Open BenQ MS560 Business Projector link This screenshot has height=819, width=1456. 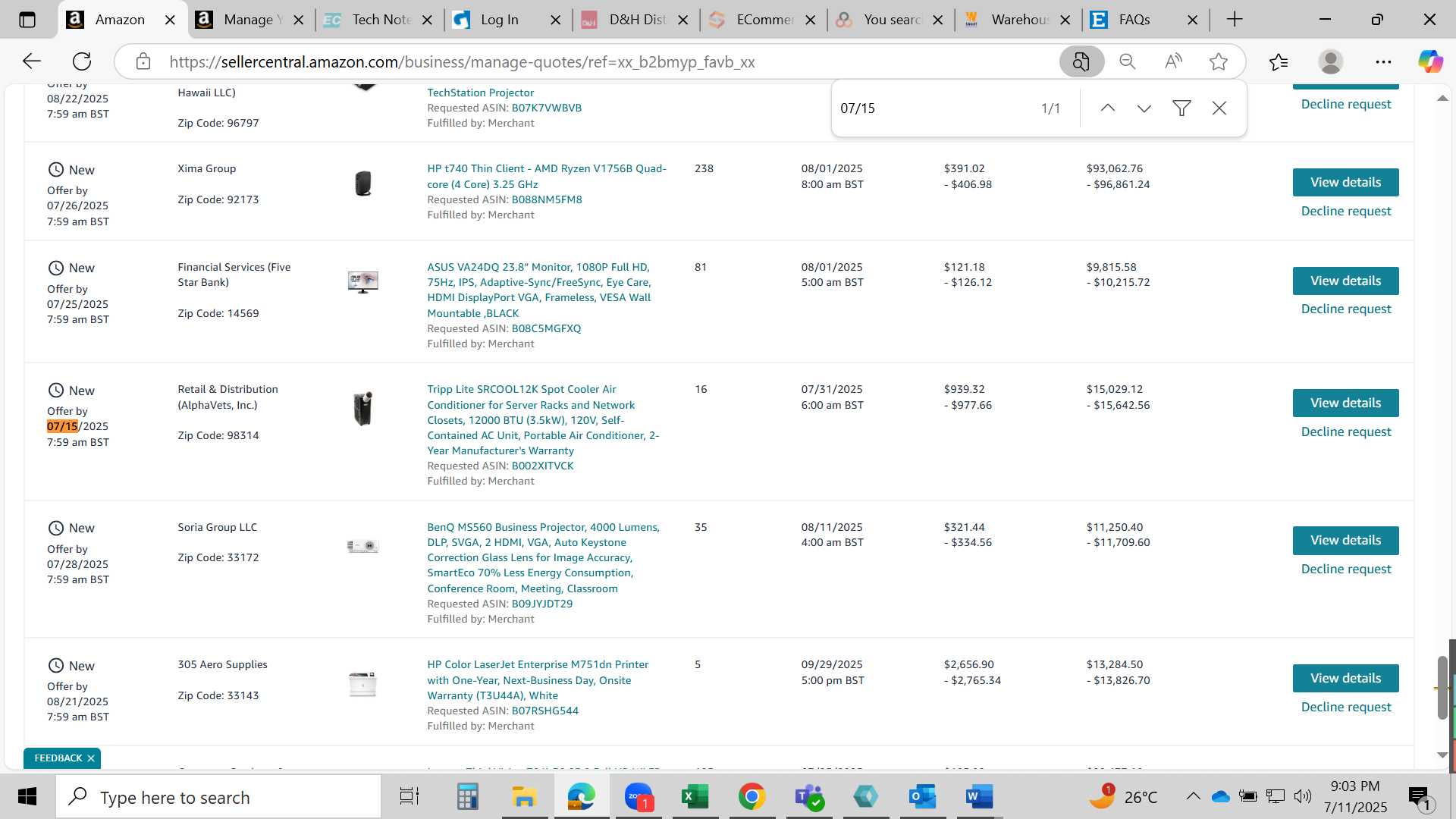click(x=543, y=558)
